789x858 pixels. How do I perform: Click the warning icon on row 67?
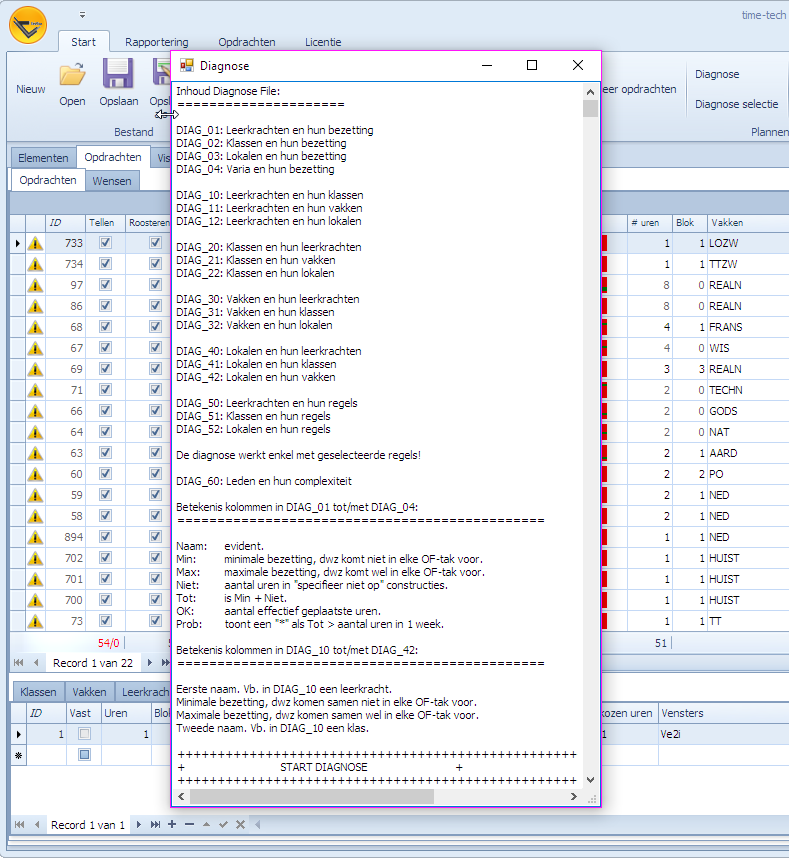pos(36,348)
